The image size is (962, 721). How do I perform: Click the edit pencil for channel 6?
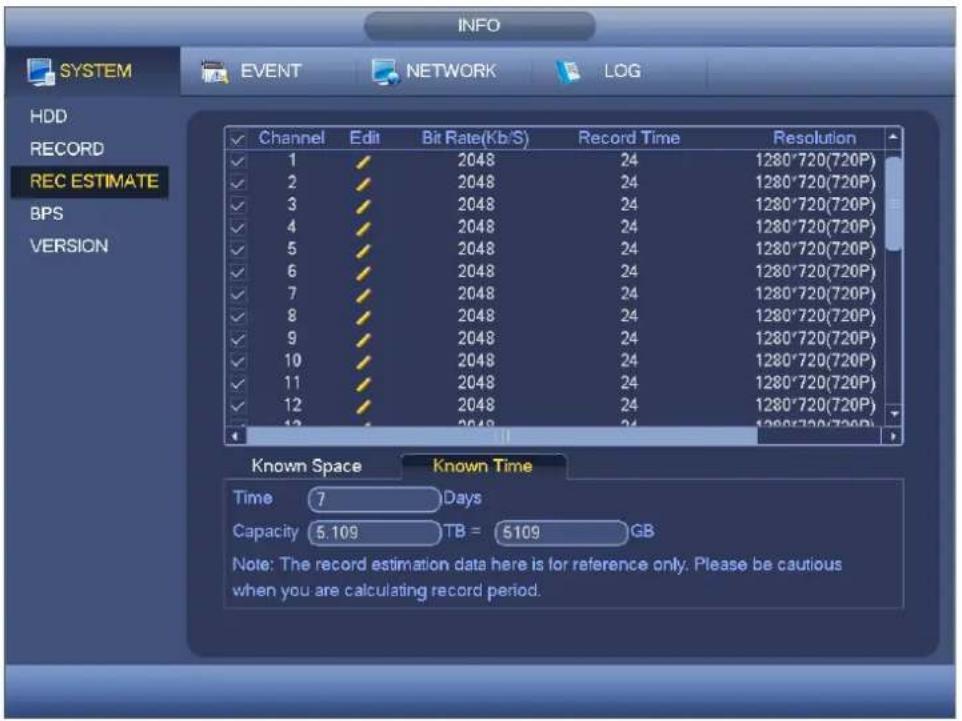click(x=363, y=273)
